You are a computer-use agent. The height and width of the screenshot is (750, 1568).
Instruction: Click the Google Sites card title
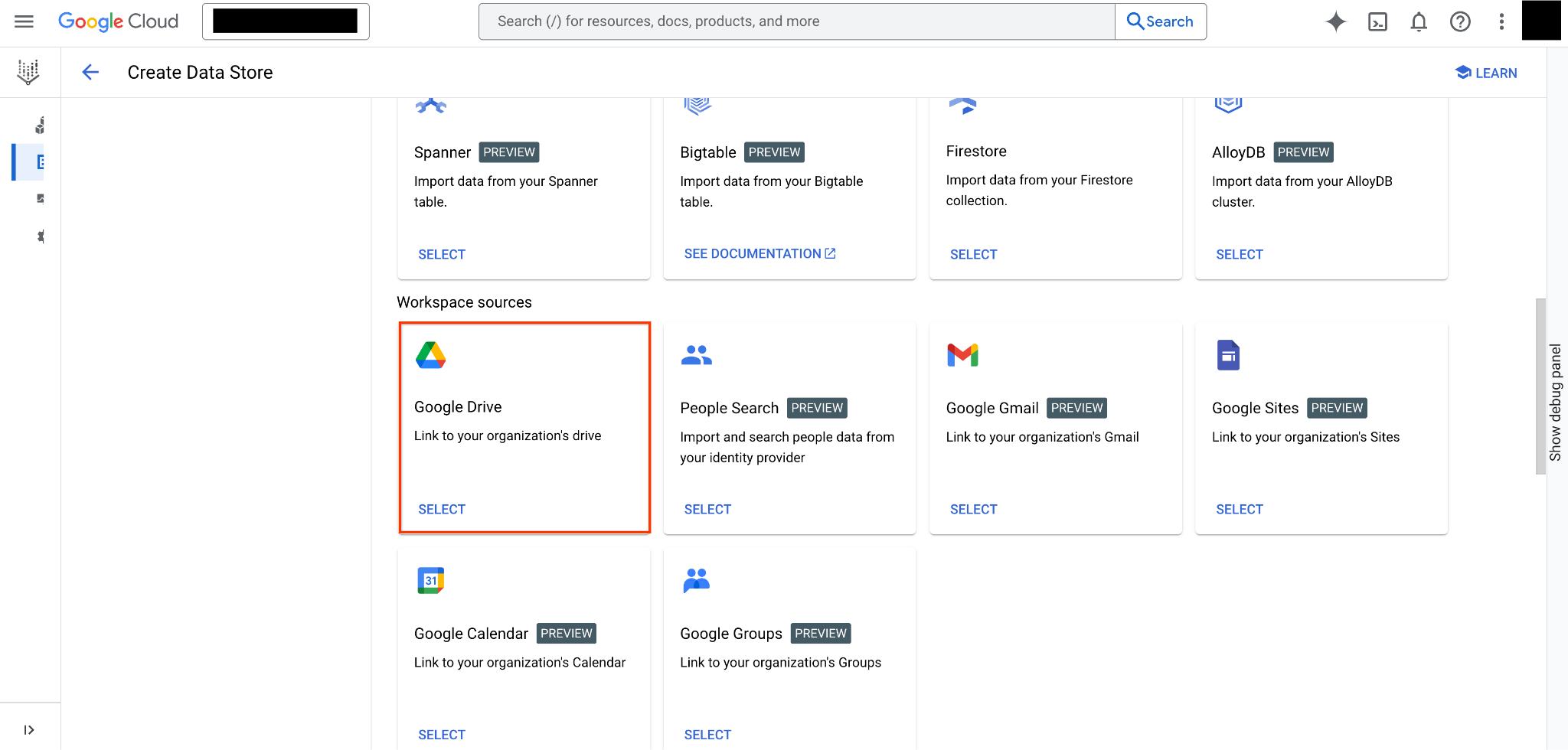1255,409
